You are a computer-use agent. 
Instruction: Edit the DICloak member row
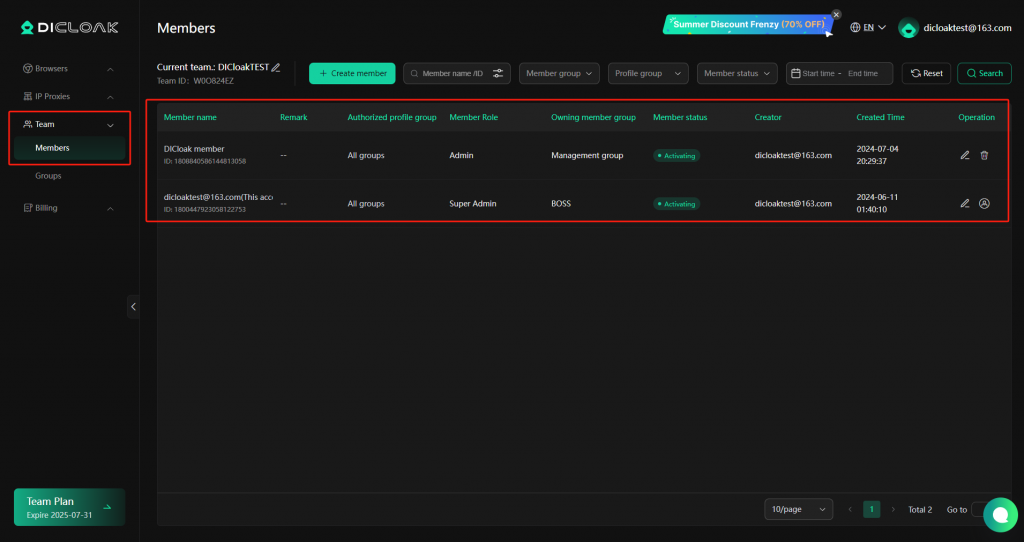click(x=965, y=155)
